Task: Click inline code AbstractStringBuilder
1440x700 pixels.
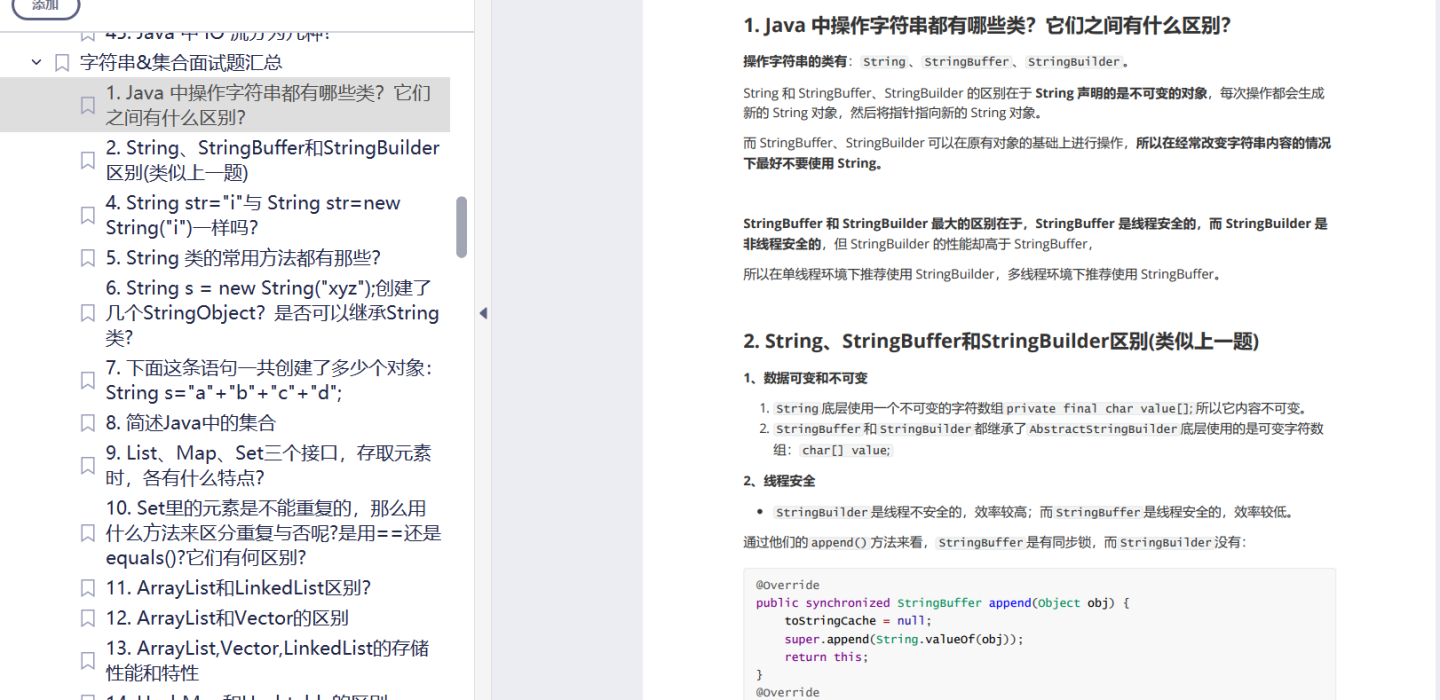Action: pos(1103,429)
